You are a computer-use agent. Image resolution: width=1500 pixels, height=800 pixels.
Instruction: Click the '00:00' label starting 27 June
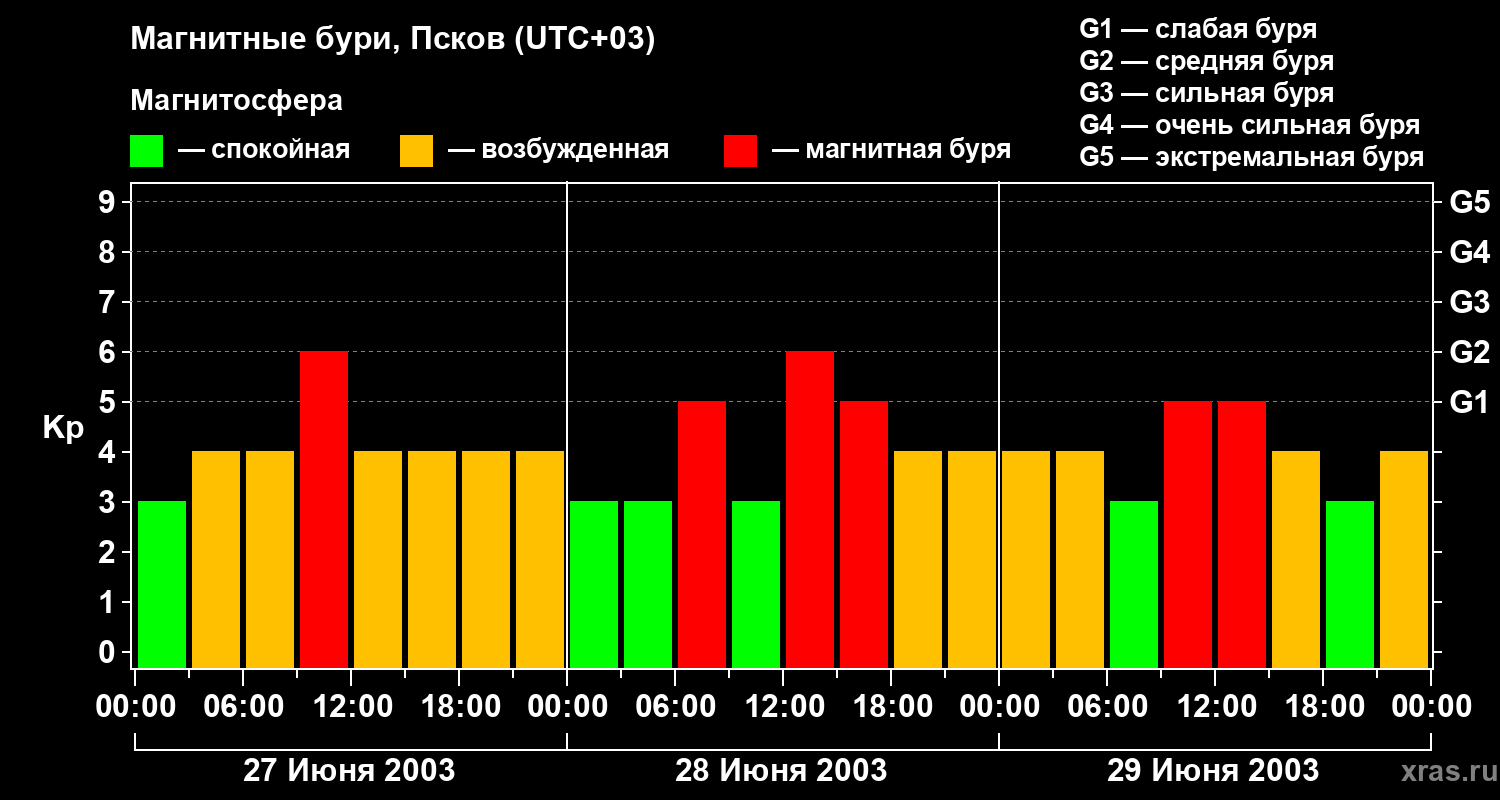(x=135, y=707)
